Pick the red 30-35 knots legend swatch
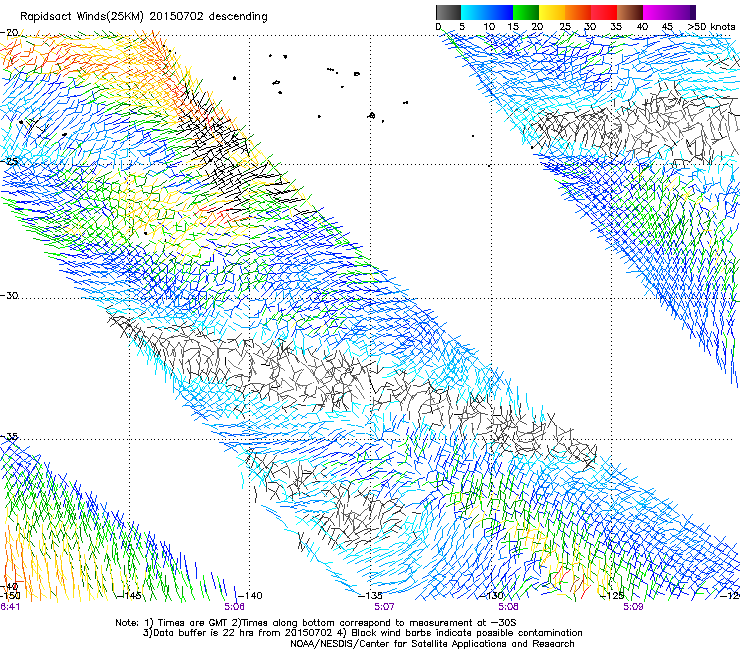This screenshot has height=650, width=740. point(604,12)
